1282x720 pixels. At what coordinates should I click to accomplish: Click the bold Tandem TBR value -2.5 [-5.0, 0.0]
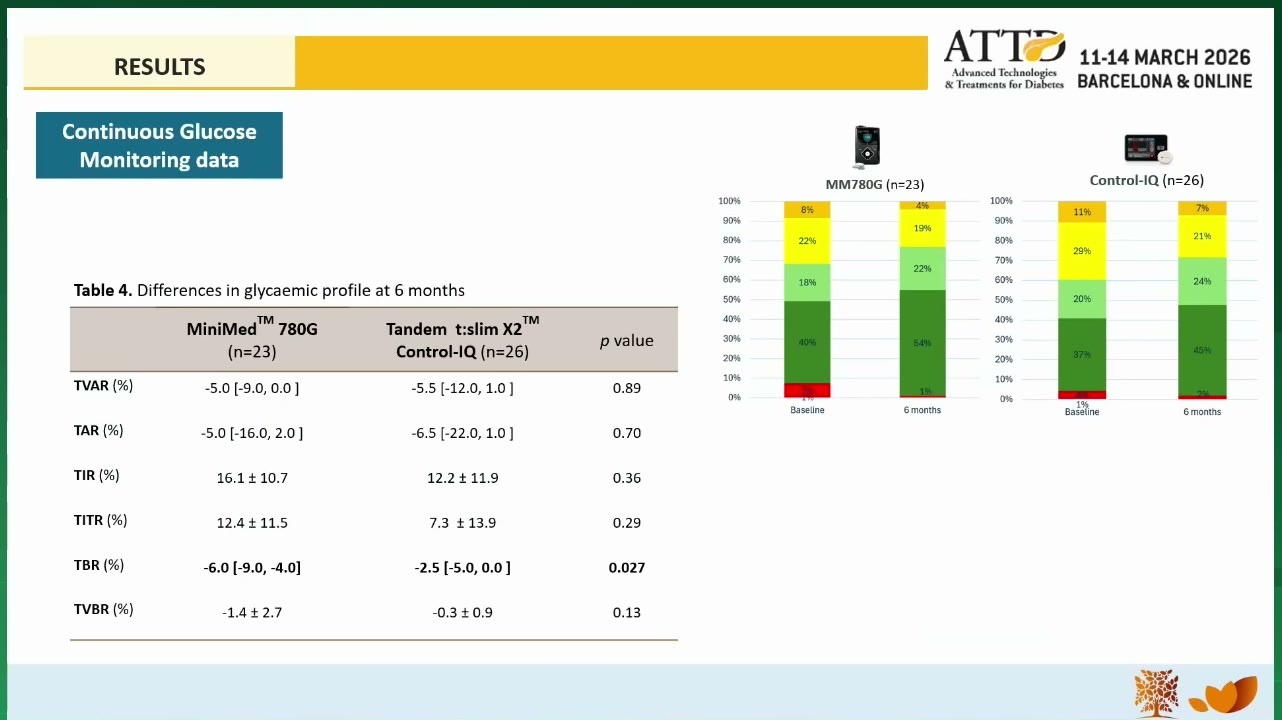coord(463,567)
